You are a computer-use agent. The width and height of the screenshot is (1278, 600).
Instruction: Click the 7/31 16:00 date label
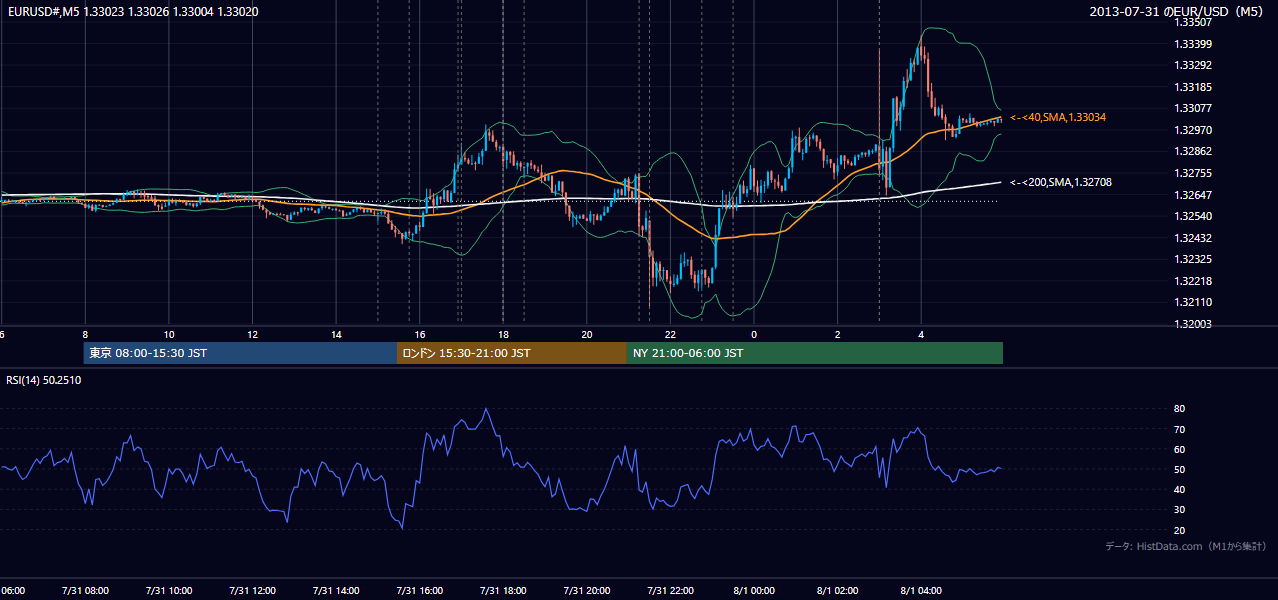[x=420, y=591]
